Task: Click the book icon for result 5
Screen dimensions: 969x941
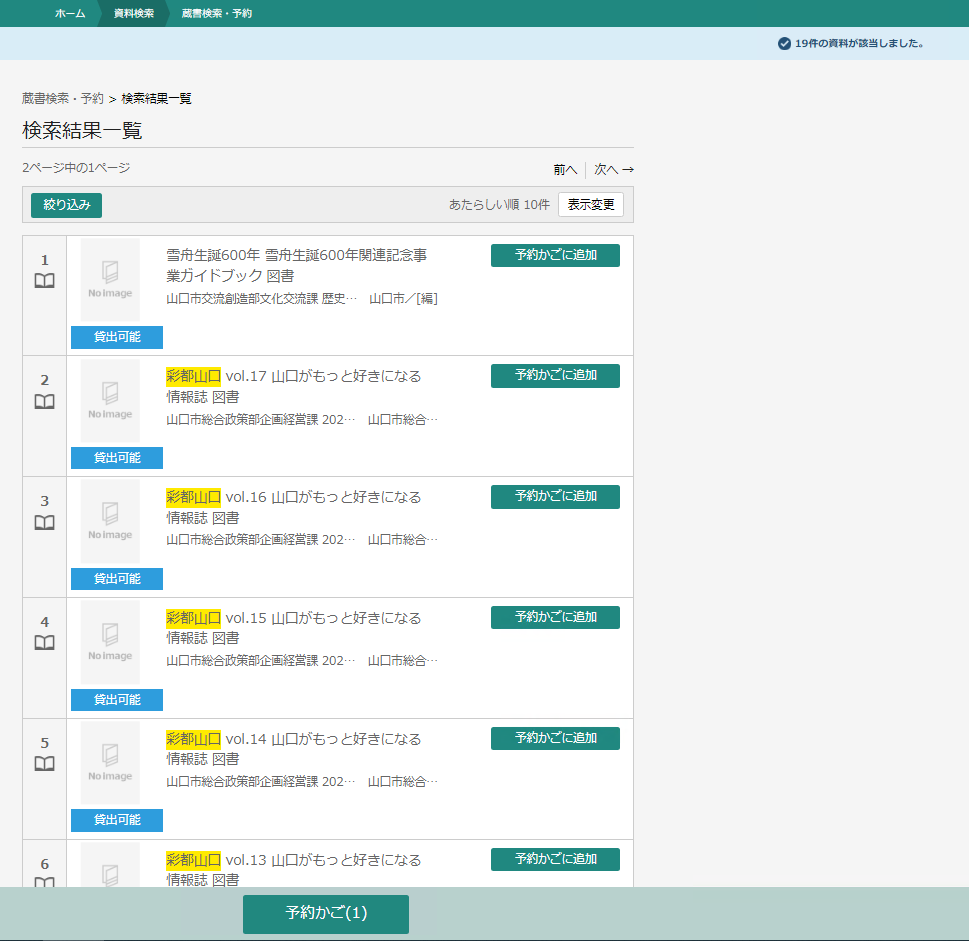Action: (44, 764)
